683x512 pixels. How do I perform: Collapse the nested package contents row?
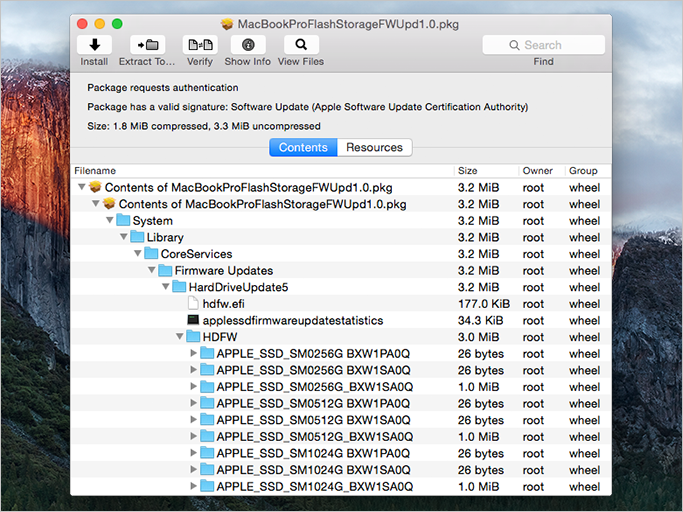[x=95, y=203]
